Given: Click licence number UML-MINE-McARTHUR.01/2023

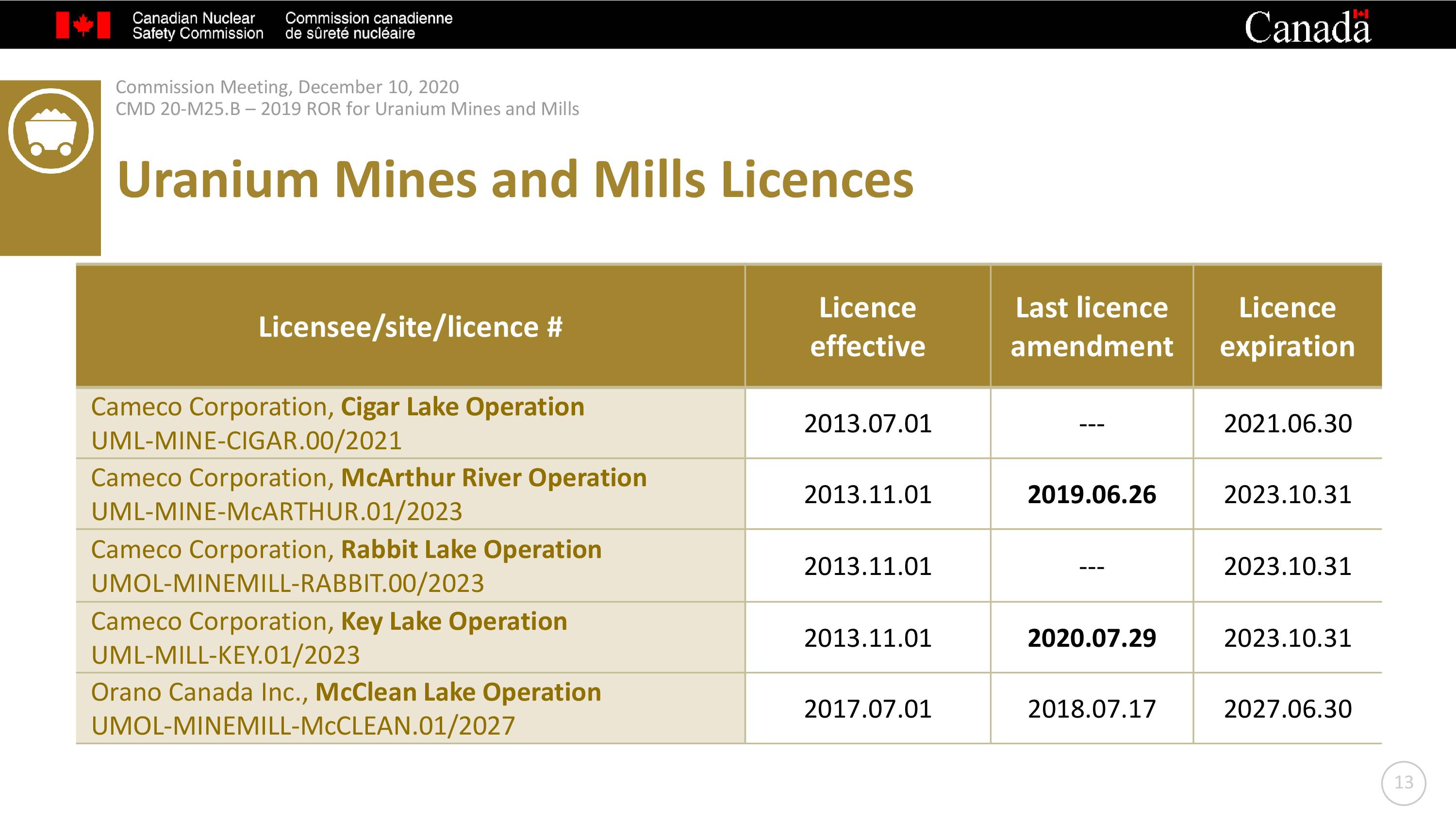Looking at the screenshot, I should (276, 512).
